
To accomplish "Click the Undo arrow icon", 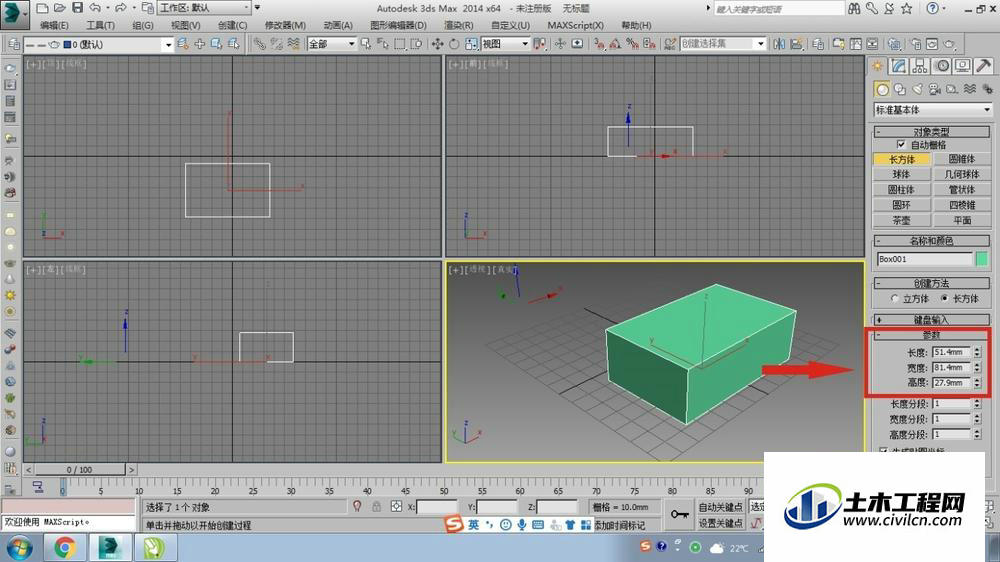I will click(x=95, y=8).
